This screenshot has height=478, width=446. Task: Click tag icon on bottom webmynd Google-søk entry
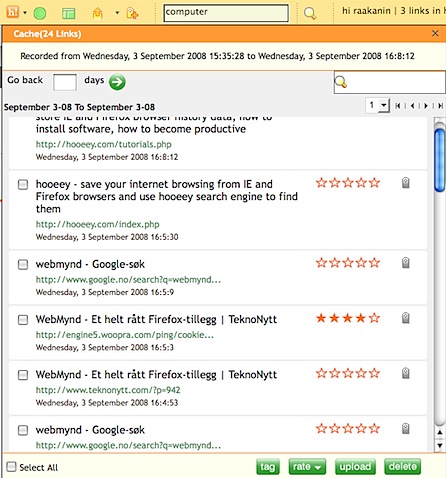pyautogui.click(x=406, y=428)
